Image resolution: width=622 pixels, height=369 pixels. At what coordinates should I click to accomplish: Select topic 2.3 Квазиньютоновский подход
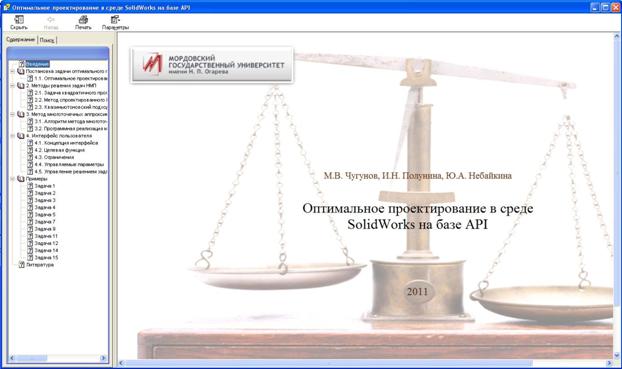point(71,107)
